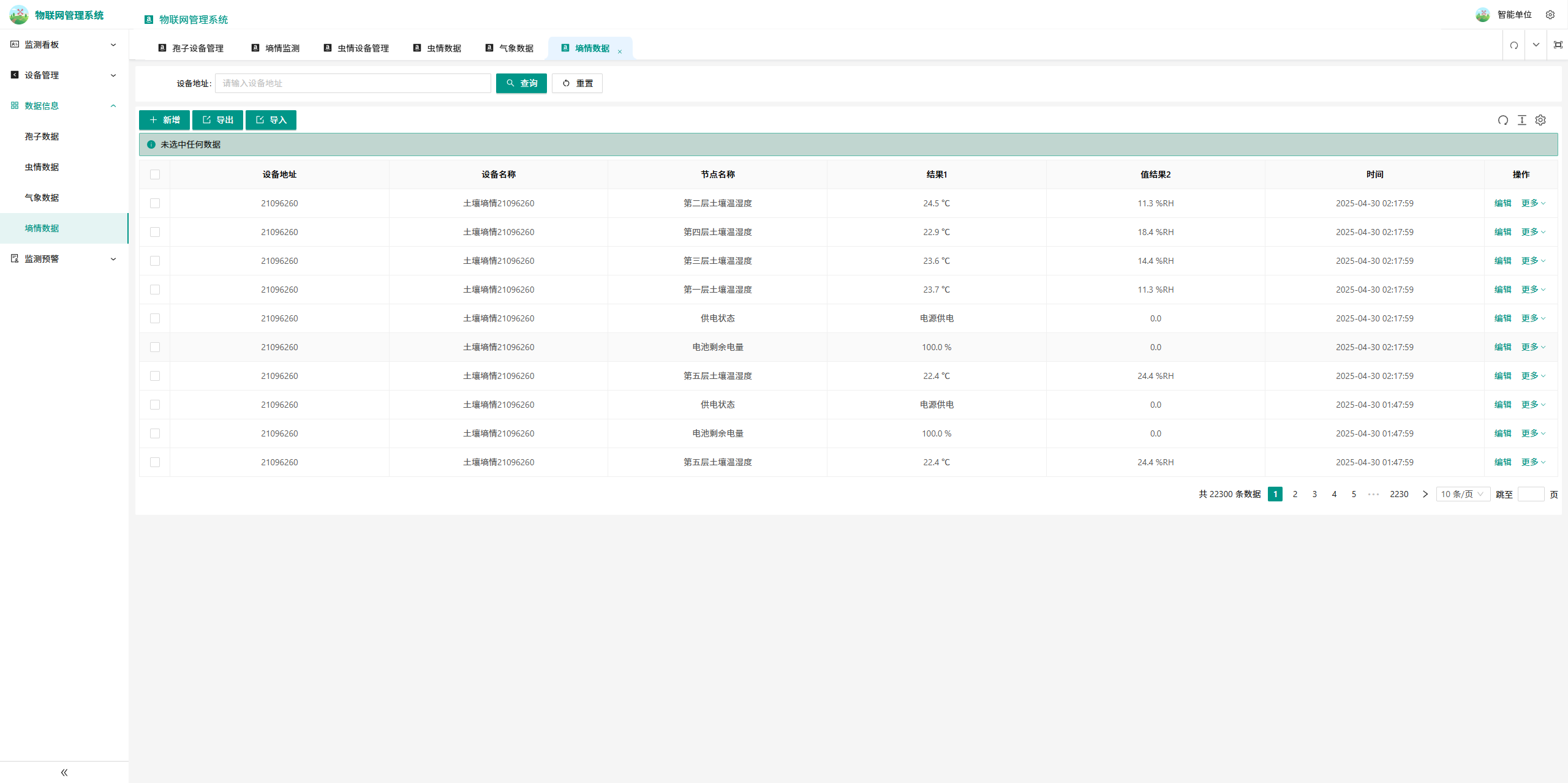The height and width of the screenshot is (783, 1568).
Task: Toggle fullscreen content icon in the tab bar
Action: pos(1558,45)
